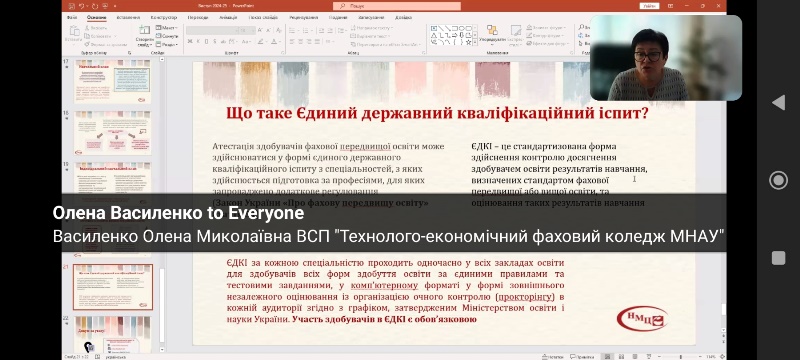Click the Increase Font Size icon
The image size is (800, 360).
click(x=260, y=31)
